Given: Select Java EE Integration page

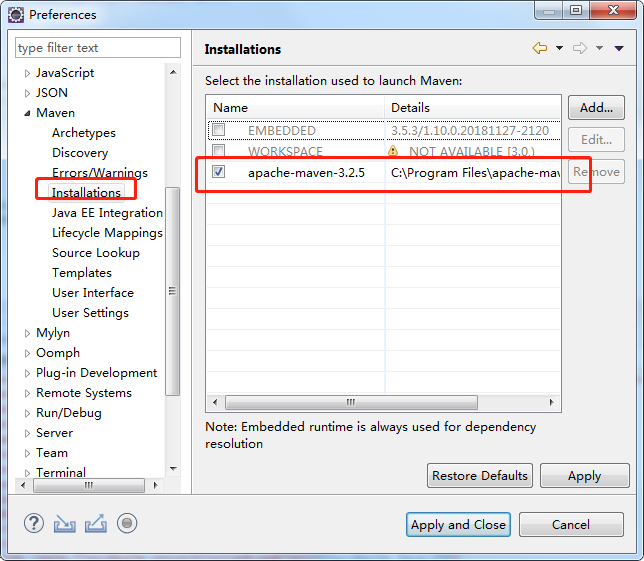Looking at the screenshot, I should (x=107, y=213).
